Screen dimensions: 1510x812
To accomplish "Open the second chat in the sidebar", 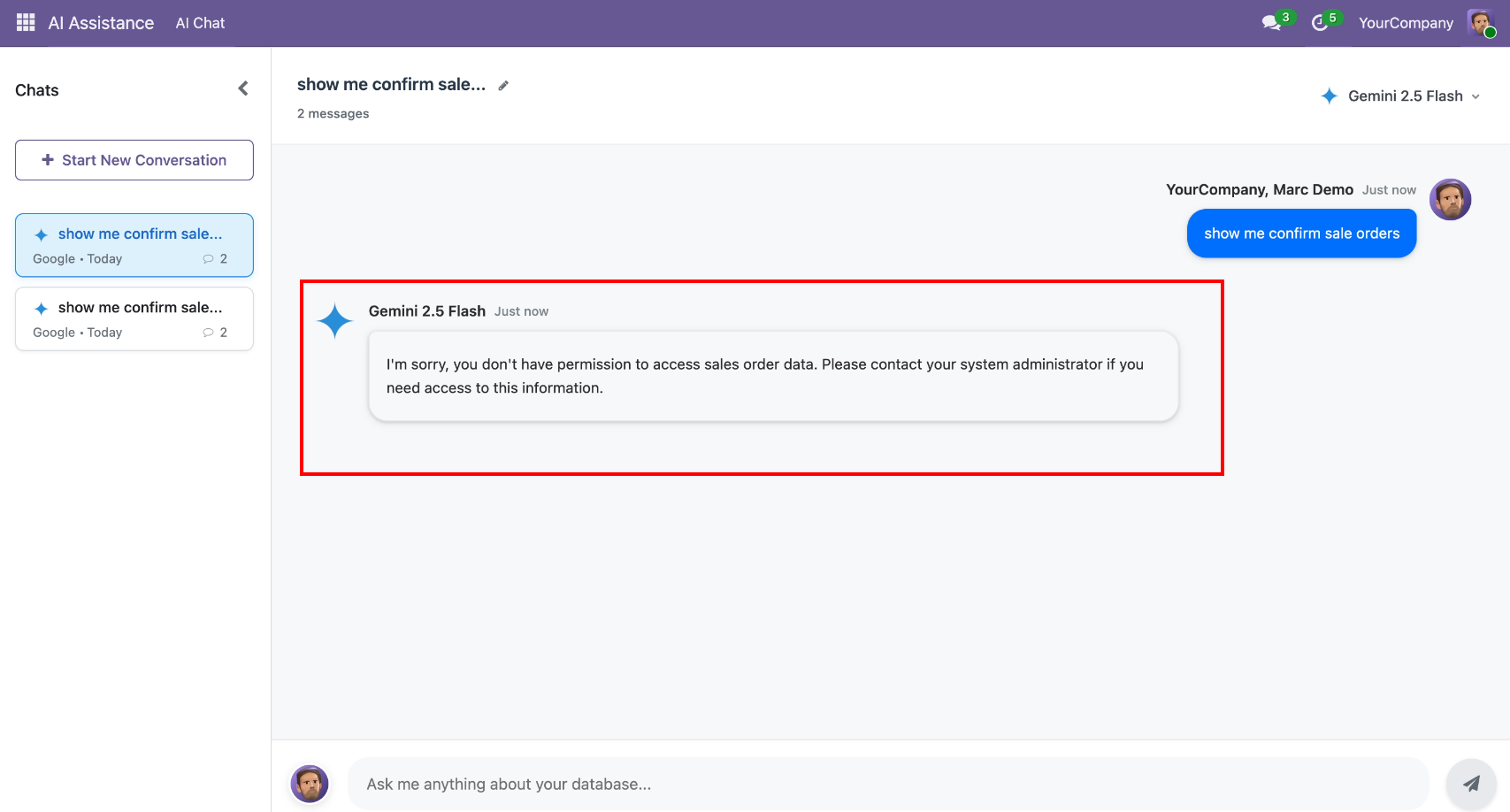I will pyautogui.click(x=134, y=318).
